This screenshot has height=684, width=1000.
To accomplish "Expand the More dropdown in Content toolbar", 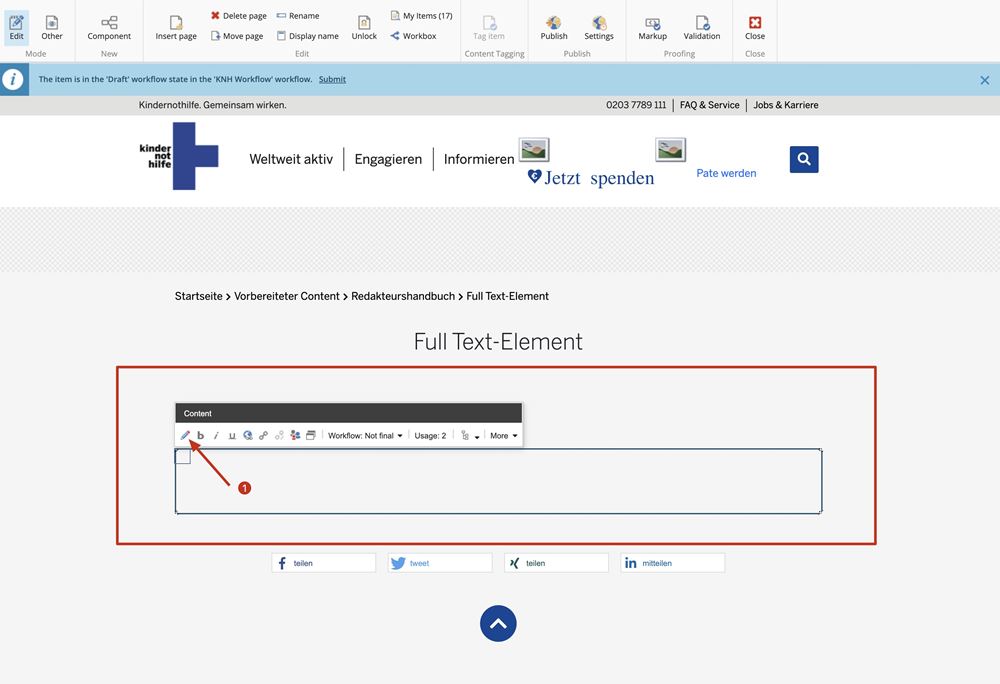I will tap(503, 436).
